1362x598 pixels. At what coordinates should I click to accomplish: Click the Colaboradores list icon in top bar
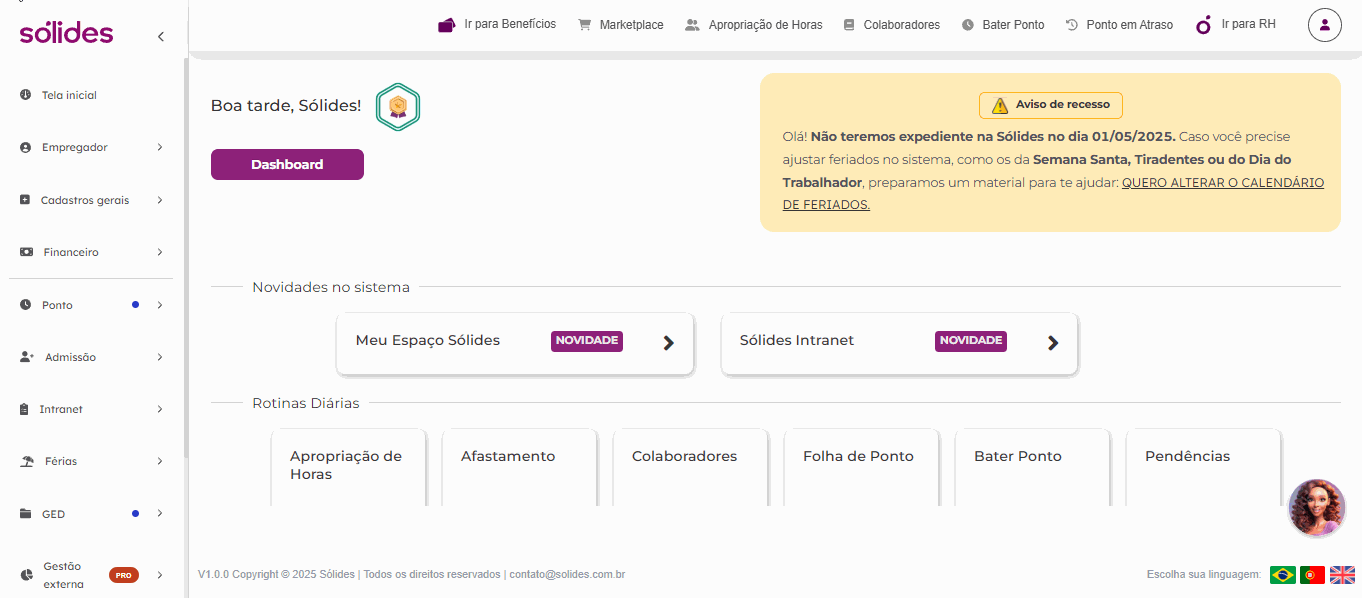click(849, 25)
